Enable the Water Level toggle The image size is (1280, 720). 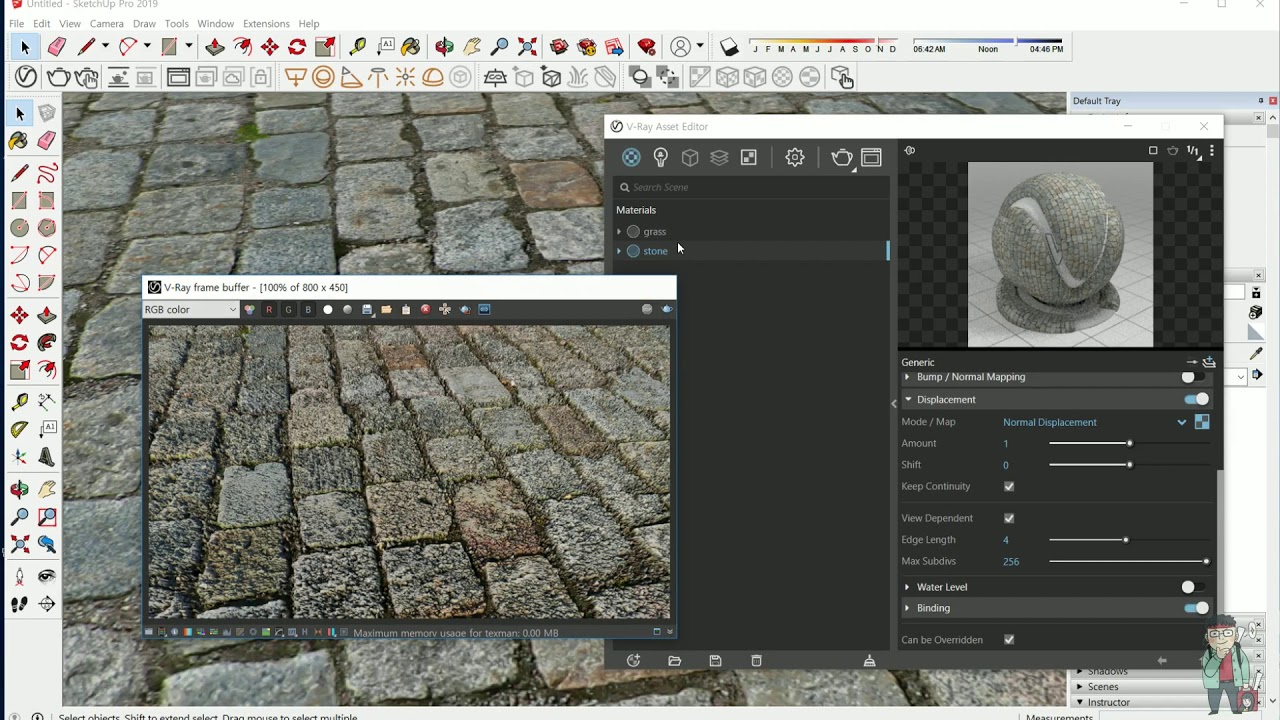tap(1193, 587)
